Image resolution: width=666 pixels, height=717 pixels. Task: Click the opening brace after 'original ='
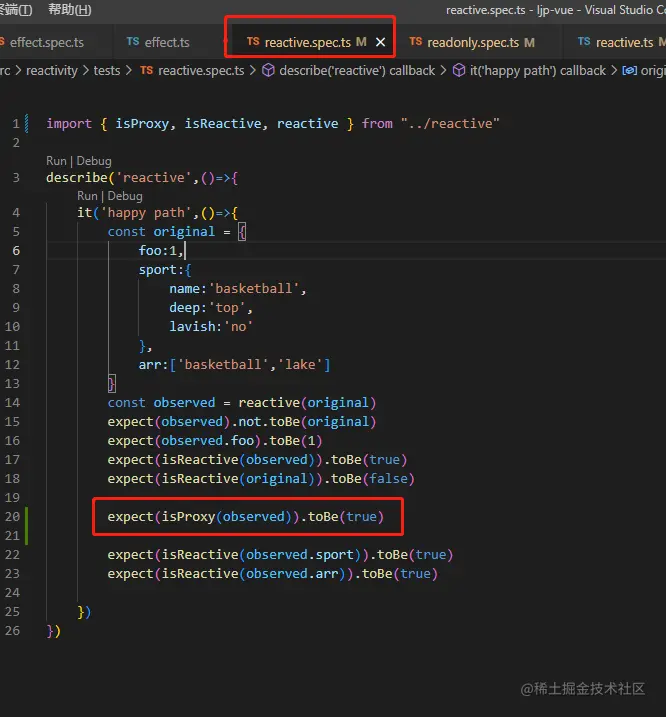coord(242,232)
